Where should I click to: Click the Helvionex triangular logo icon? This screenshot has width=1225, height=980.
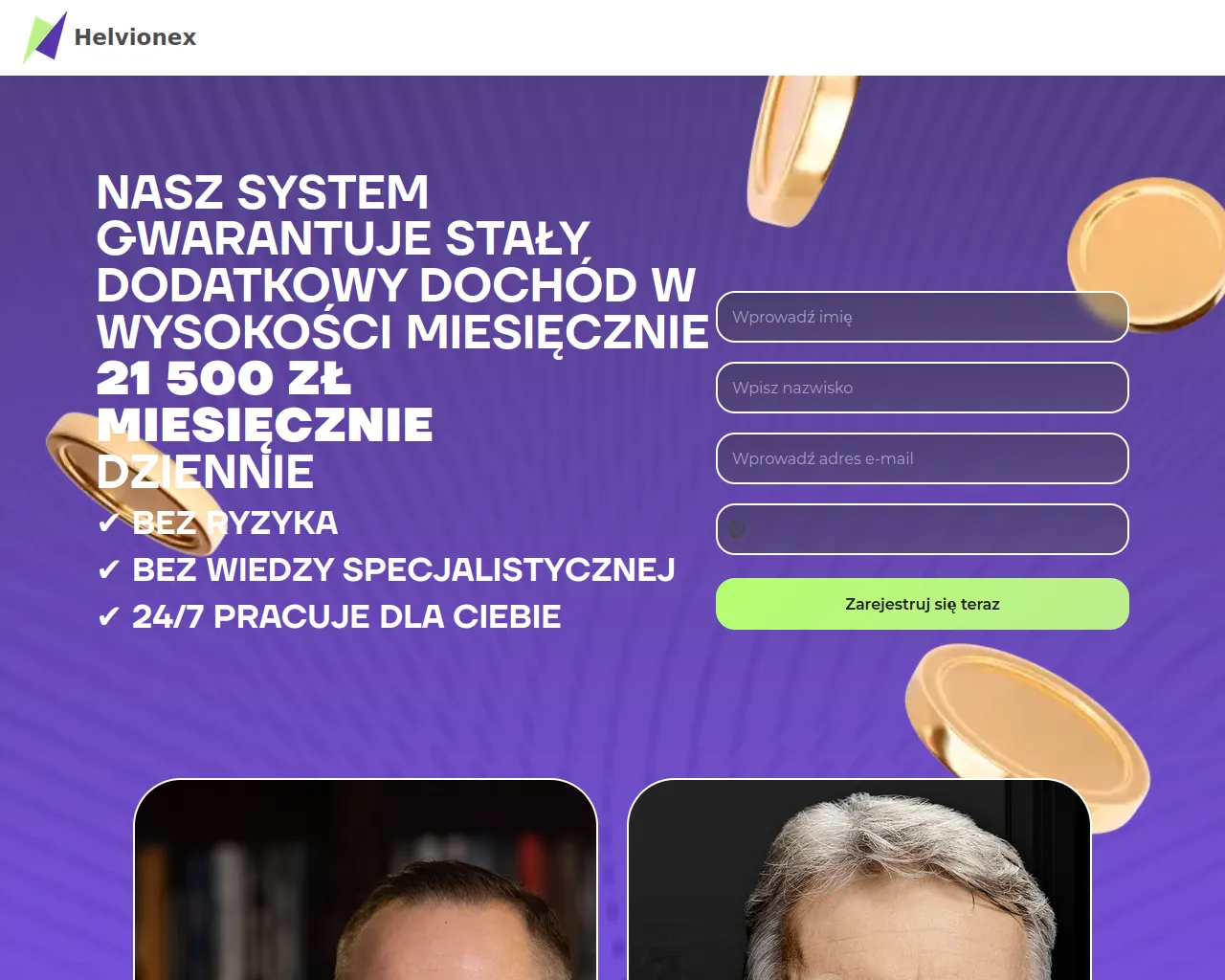click(45, 37)
